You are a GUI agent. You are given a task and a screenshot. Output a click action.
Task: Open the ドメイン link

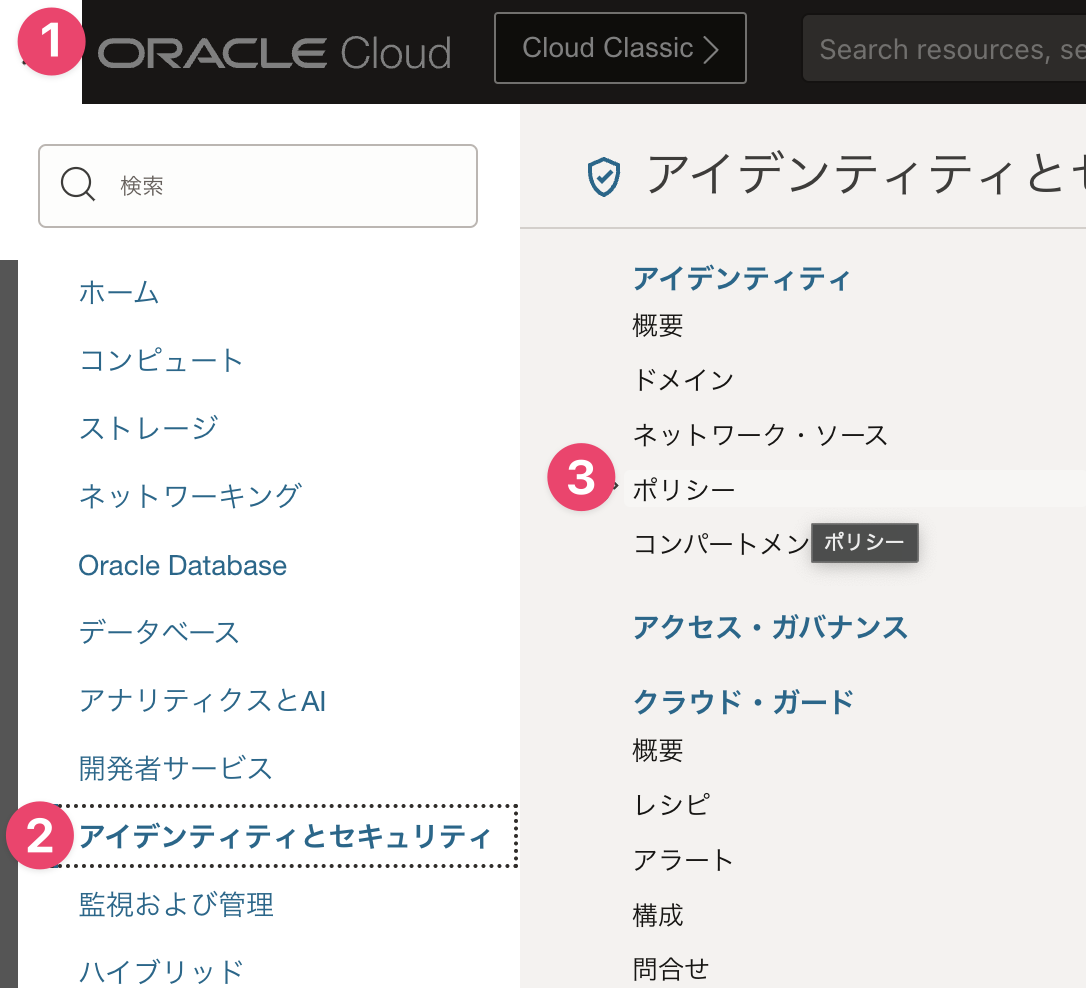click(683, 379)
